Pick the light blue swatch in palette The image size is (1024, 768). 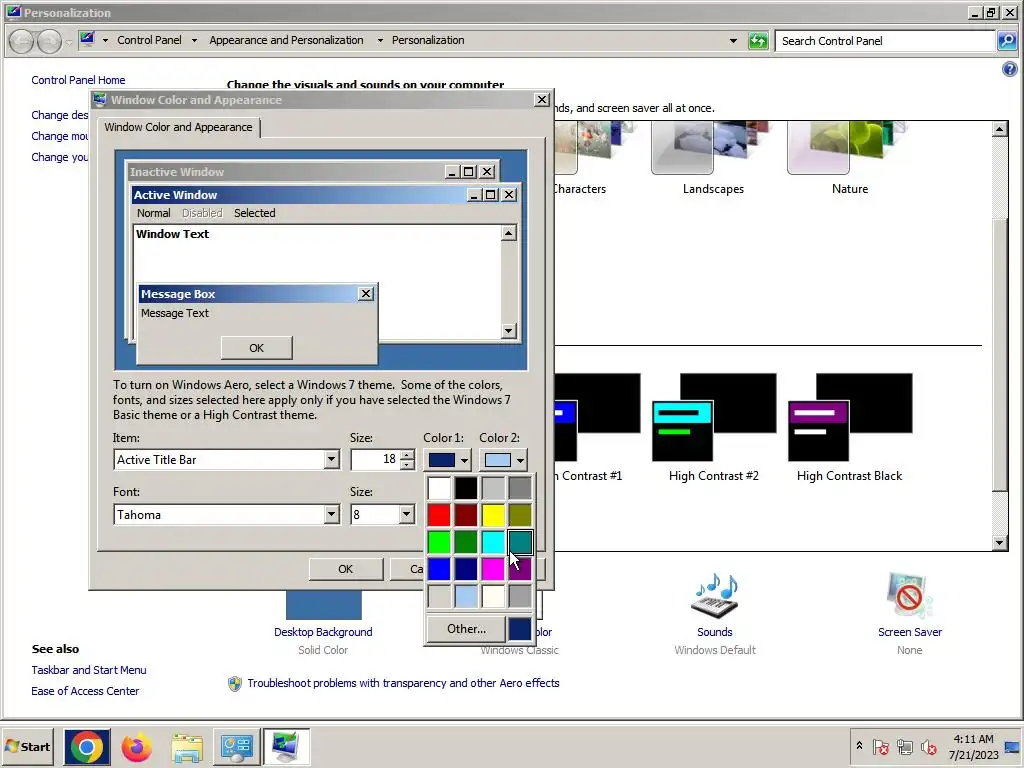pyautogui.click(x=466, y=596)
